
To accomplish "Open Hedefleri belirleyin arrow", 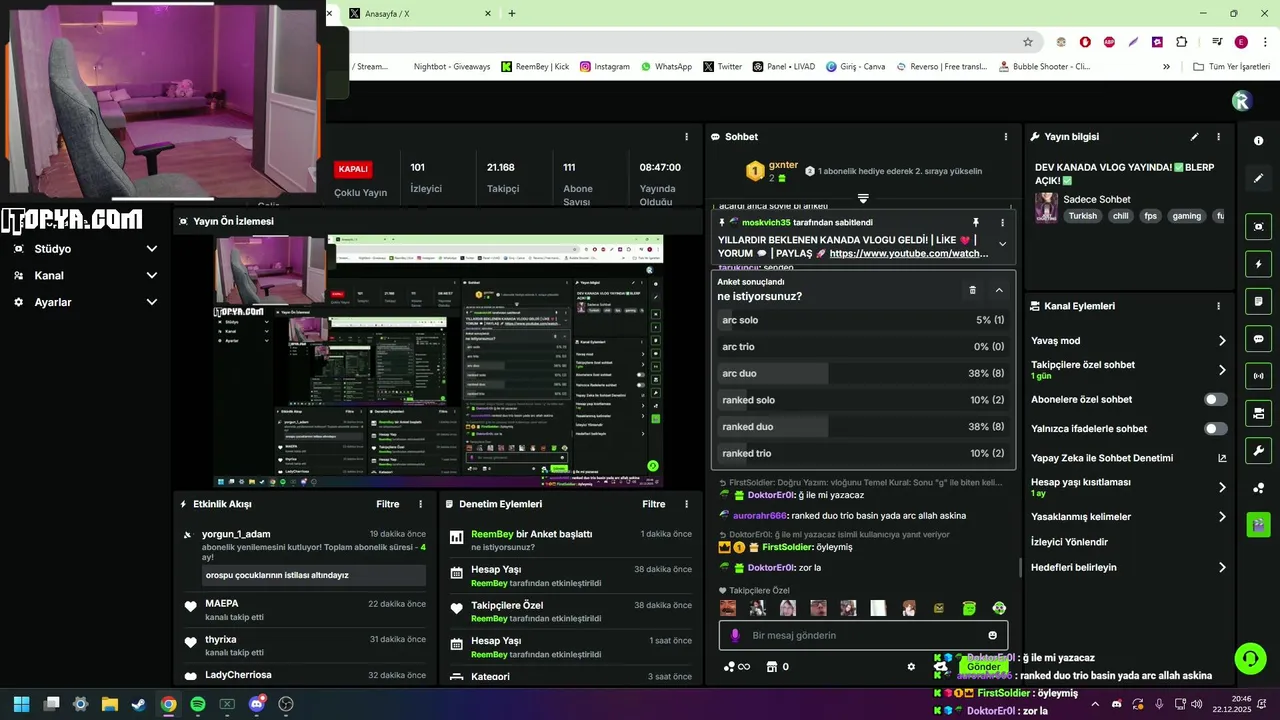I will pos(1222,567).
